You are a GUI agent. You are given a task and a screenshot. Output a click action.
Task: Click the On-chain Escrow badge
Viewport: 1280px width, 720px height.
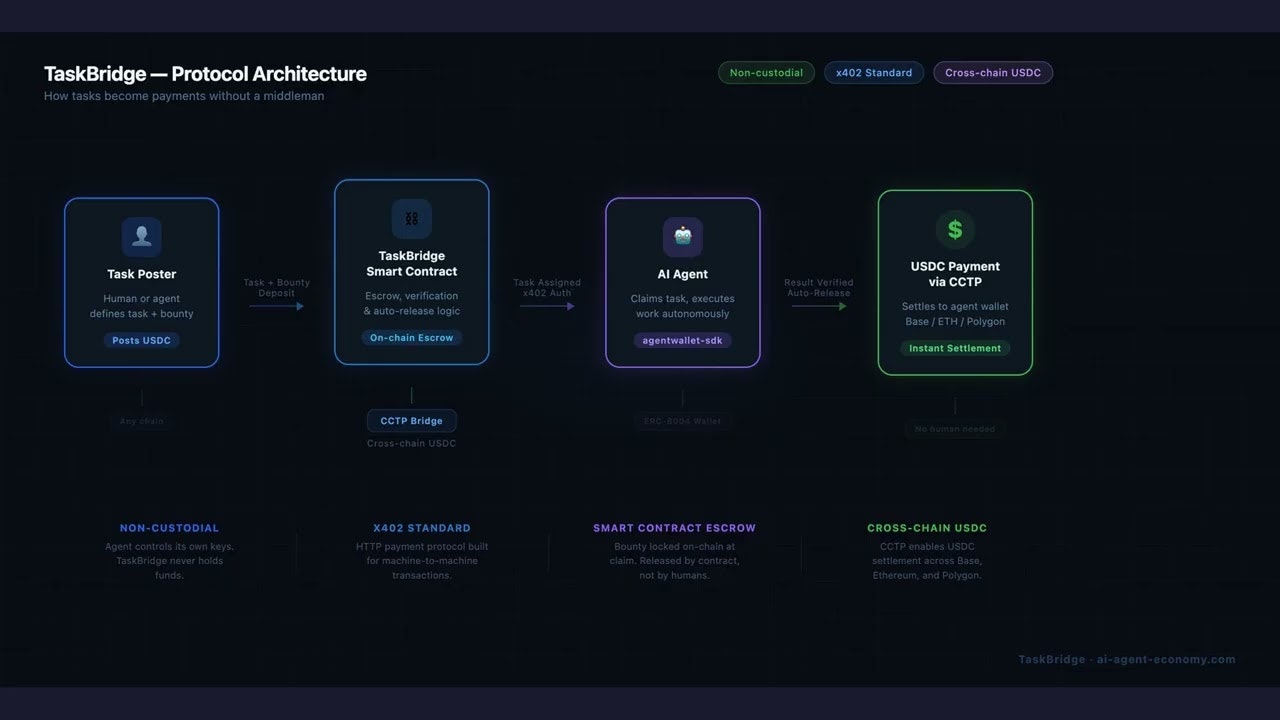412,339
